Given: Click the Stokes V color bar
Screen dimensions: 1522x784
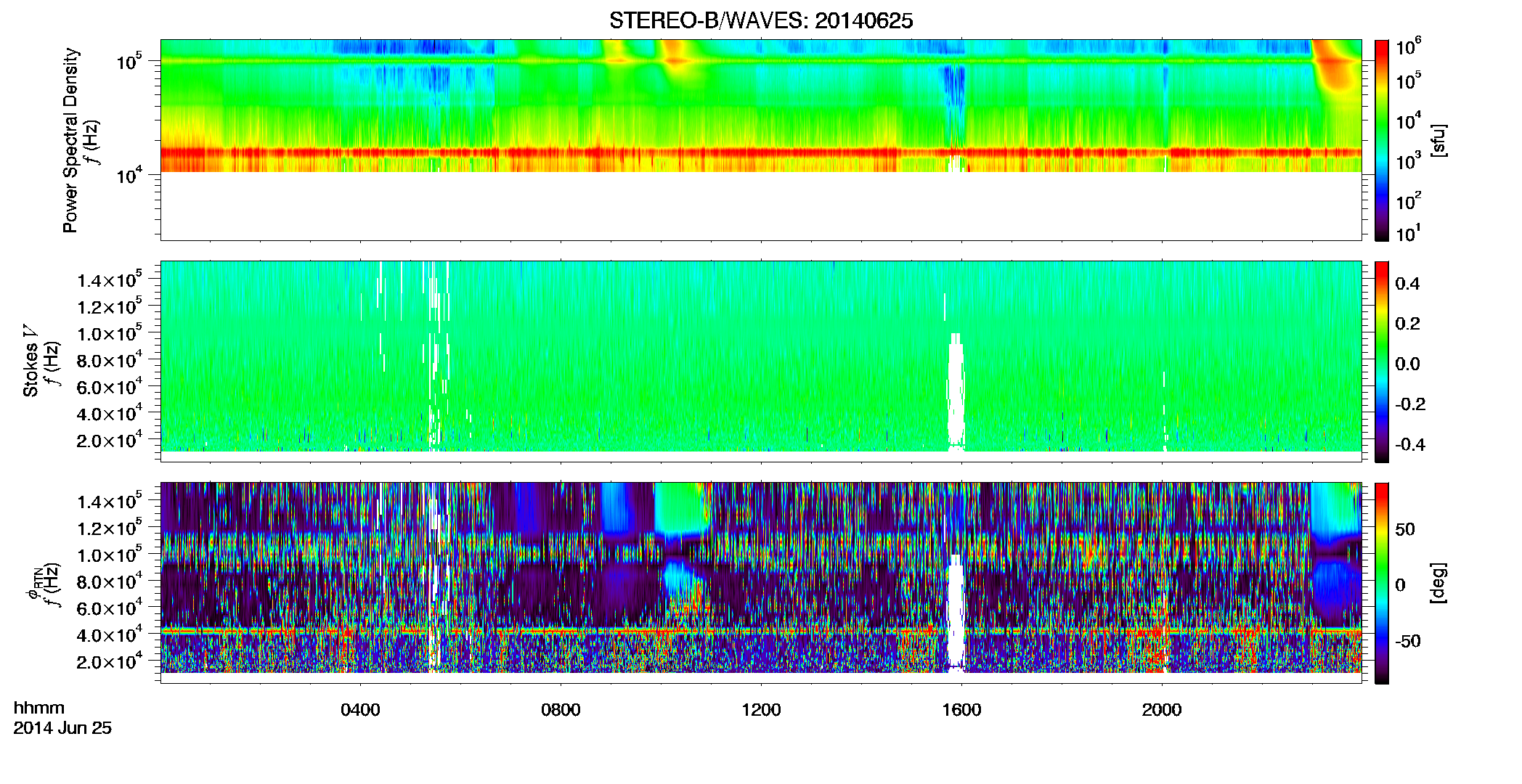Looking at the screenshot, I should (1382, 362).
